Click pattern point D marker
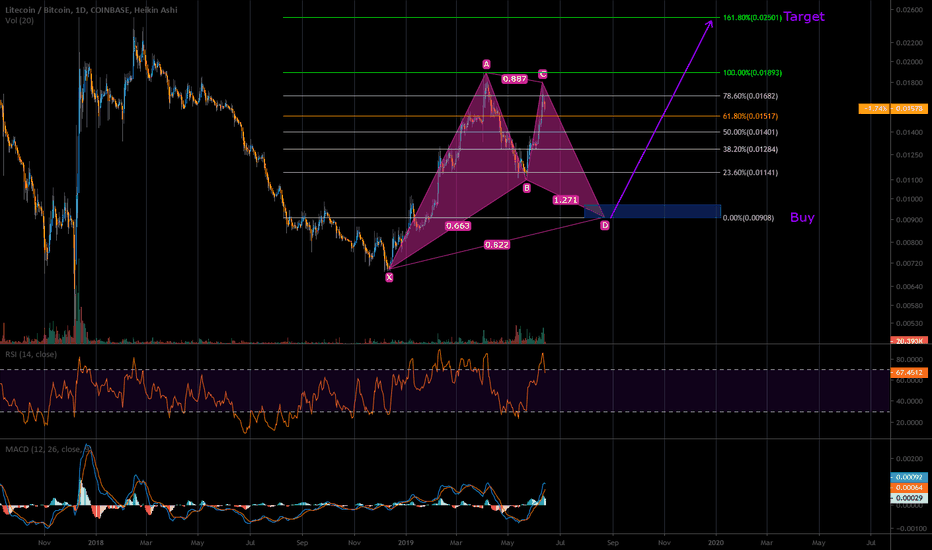Viewport: 932px width, 550px height. coord(604,225)
